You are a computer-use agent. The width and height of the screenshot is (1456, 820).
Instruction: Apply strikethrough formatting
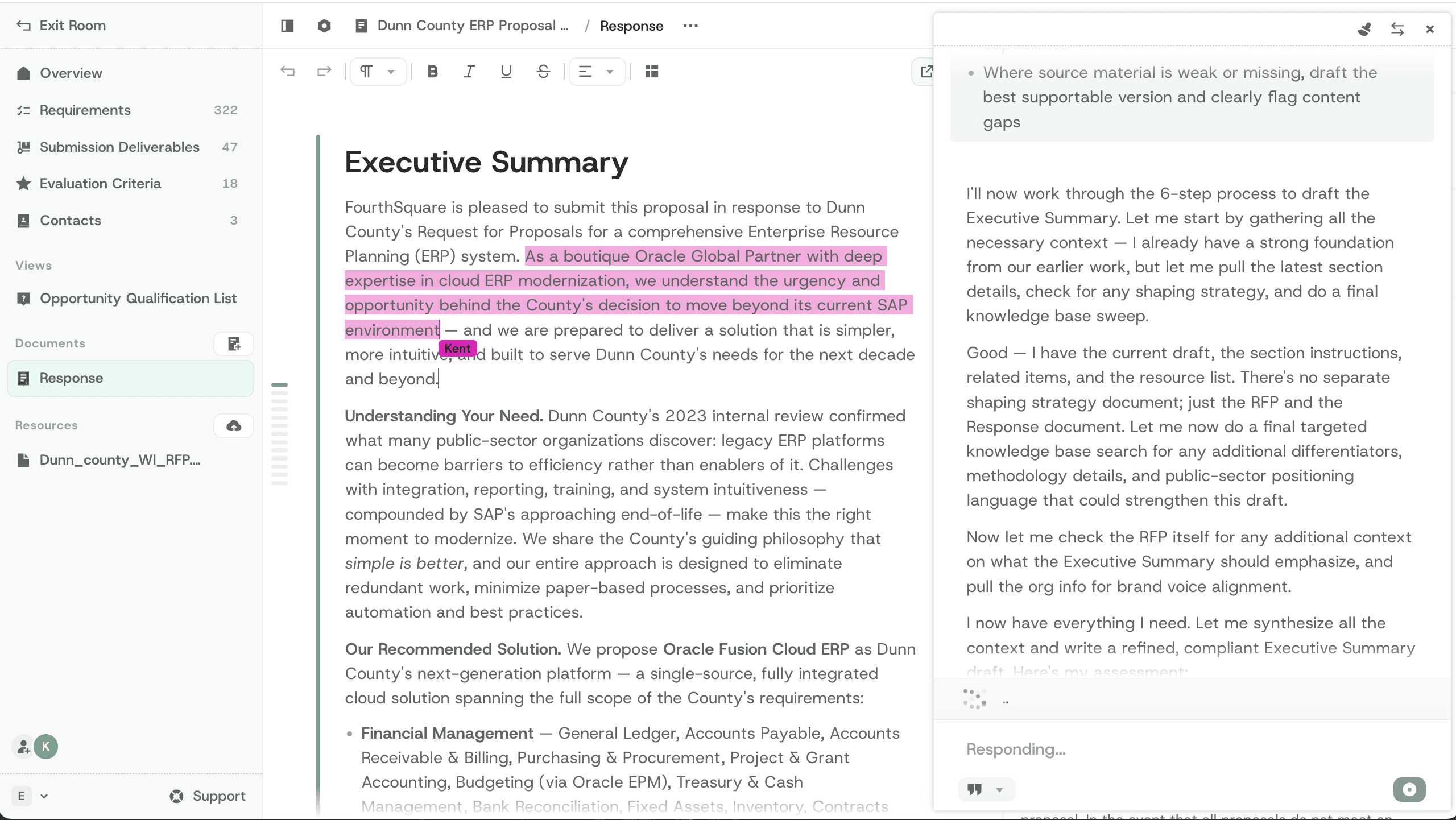pos(543,71)
